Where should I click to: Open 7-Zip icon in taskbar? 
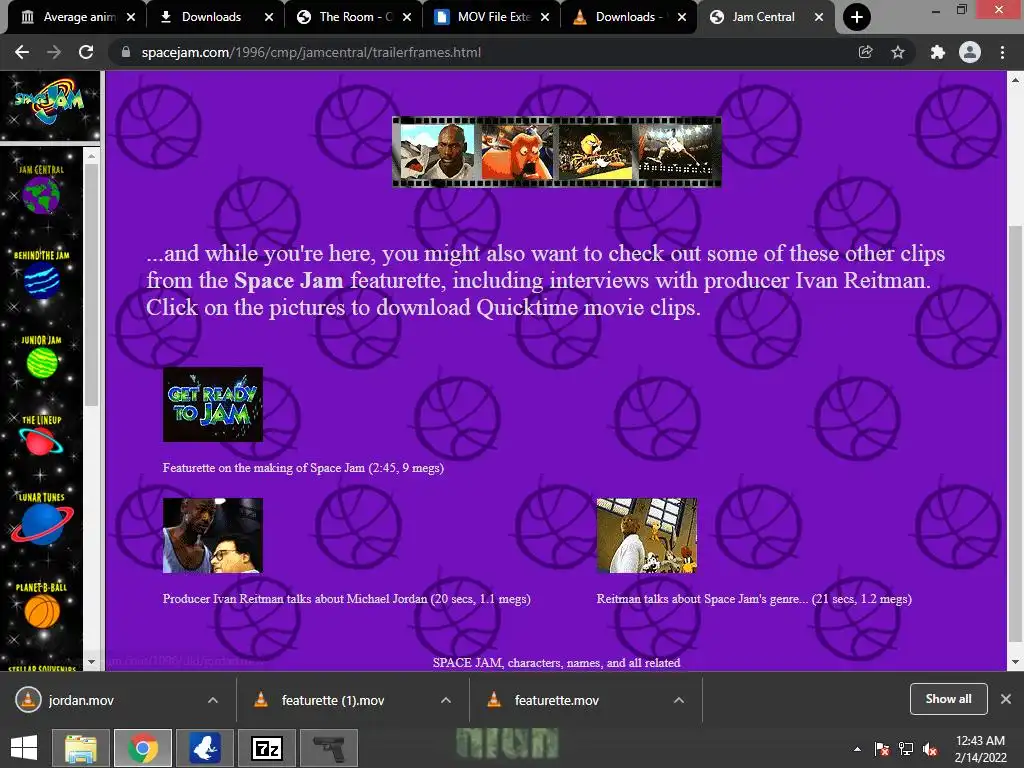[267, 748]
